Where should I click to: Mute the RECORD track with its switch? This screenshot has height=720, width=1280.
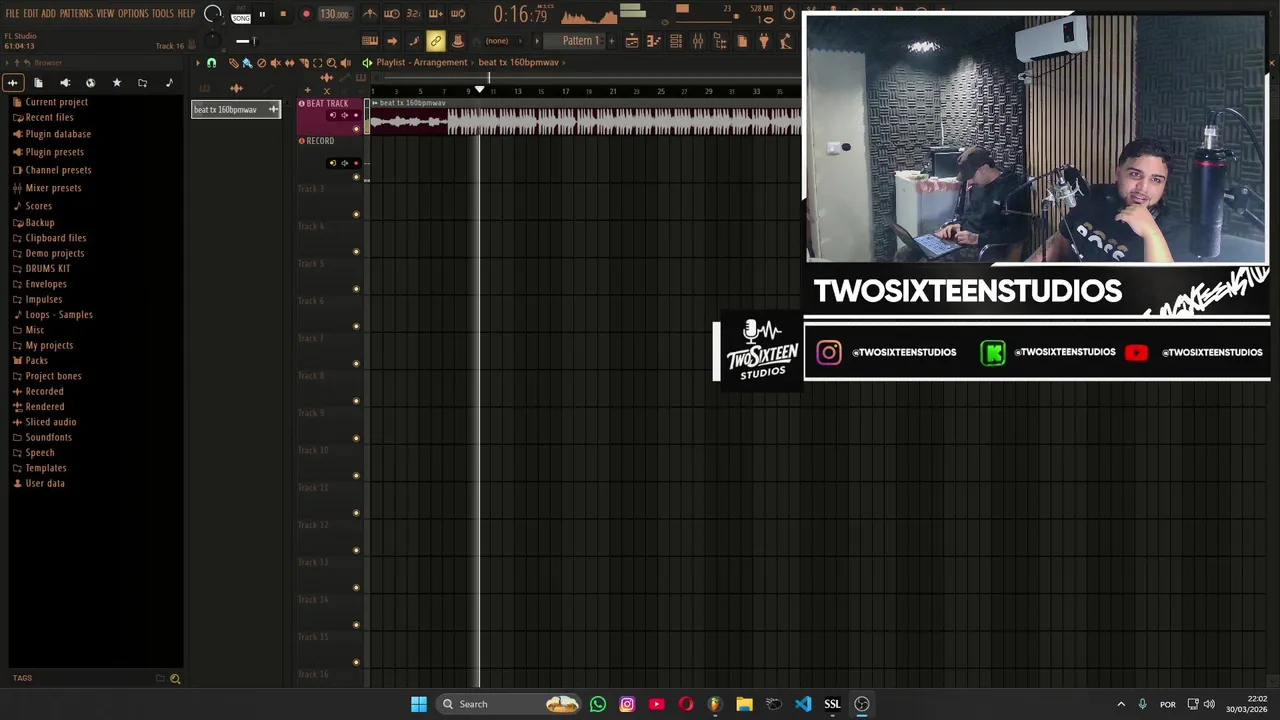(x=356, y=177)
